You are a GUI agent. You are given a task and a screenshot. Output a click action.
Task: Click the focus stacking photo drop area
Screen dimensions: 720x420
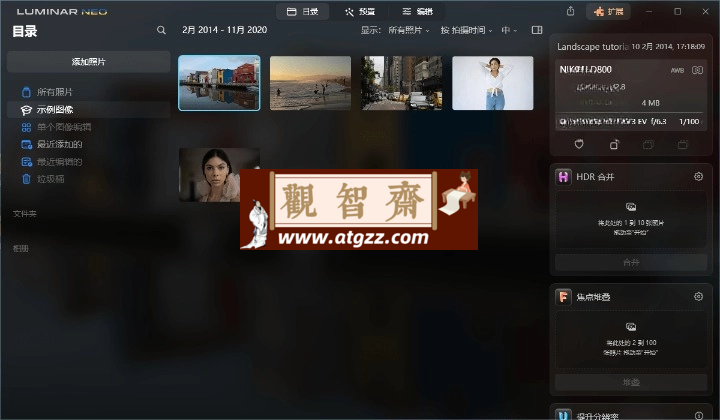point(631,339)
